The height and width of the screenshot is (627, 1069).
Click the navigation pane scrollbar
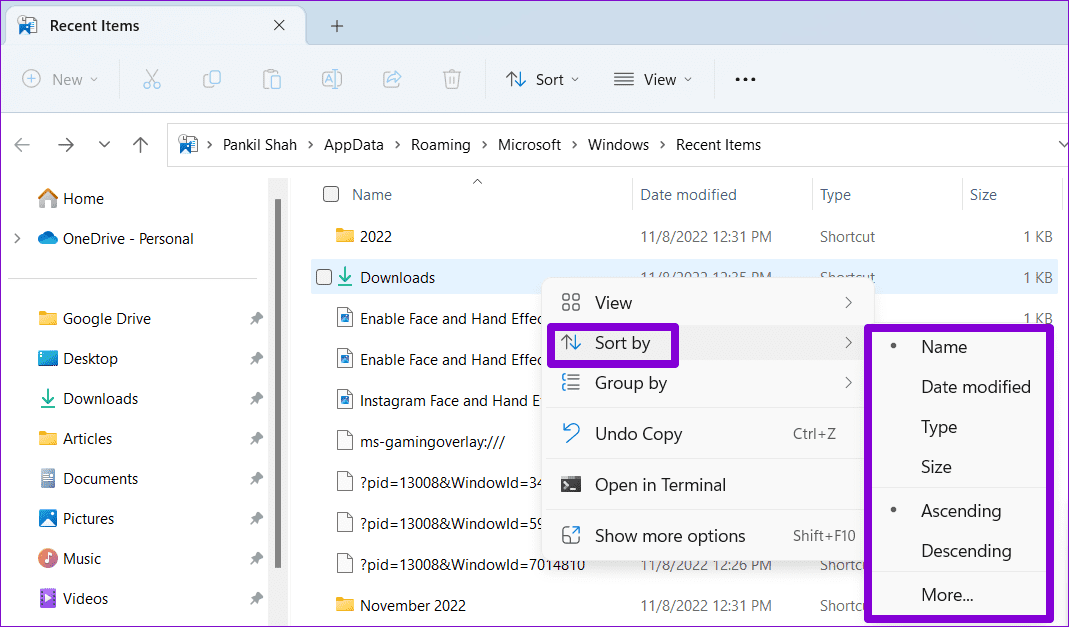pos(277,383)
